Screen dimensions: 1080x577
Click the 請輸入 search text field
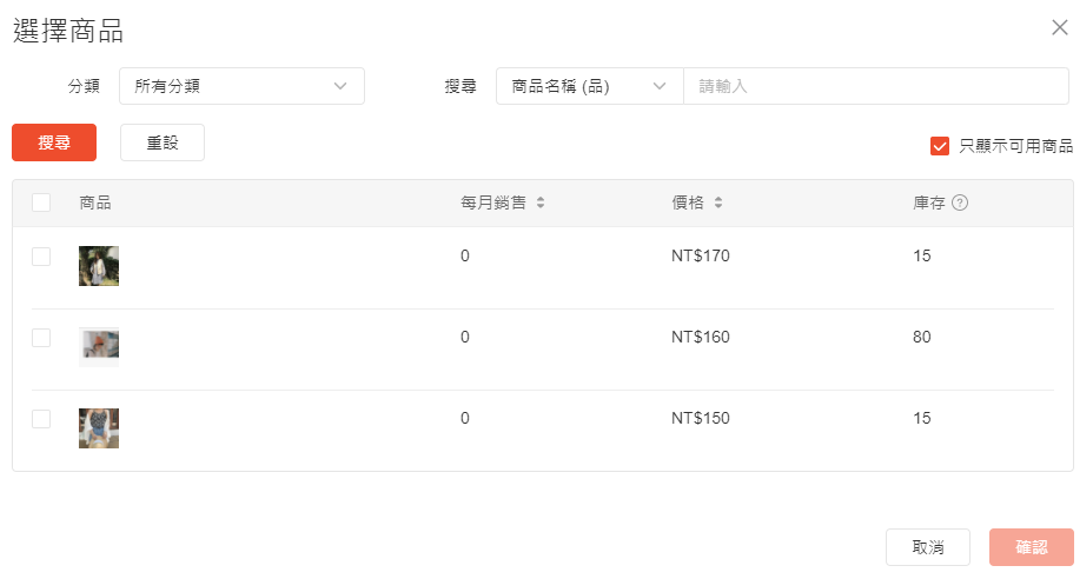pos(875,86)
